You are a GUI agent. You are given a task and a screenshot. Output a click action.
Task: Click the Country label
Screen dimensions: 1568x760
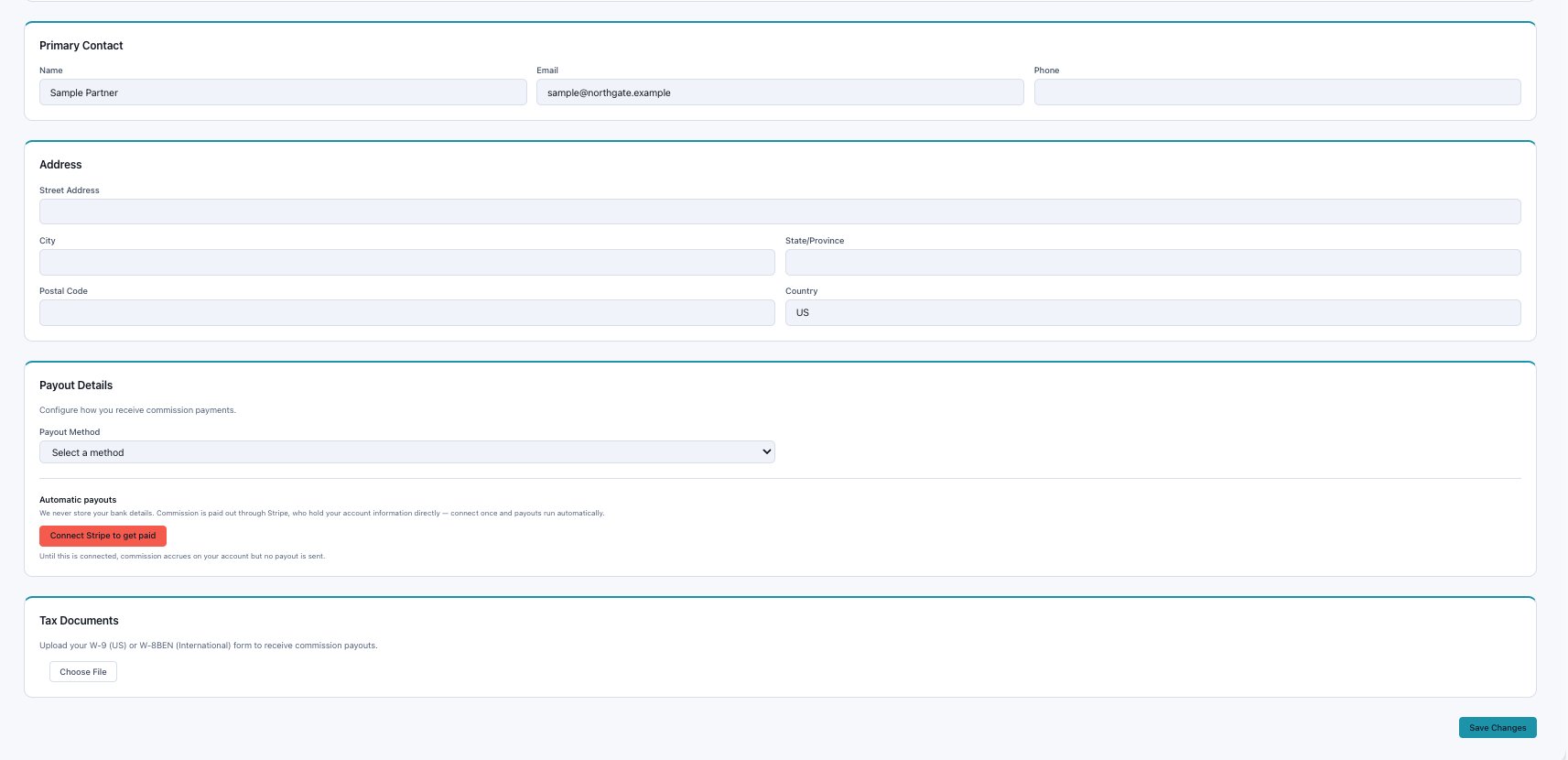(x=802, y=291)
